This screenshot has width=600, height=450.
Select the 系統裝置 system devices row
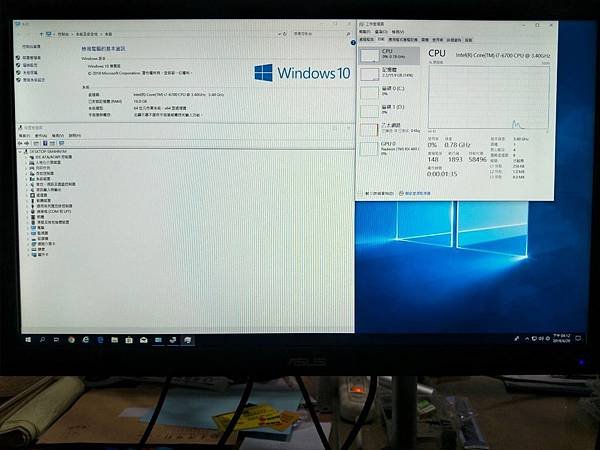pyautogui.click(x=40, y=179)
